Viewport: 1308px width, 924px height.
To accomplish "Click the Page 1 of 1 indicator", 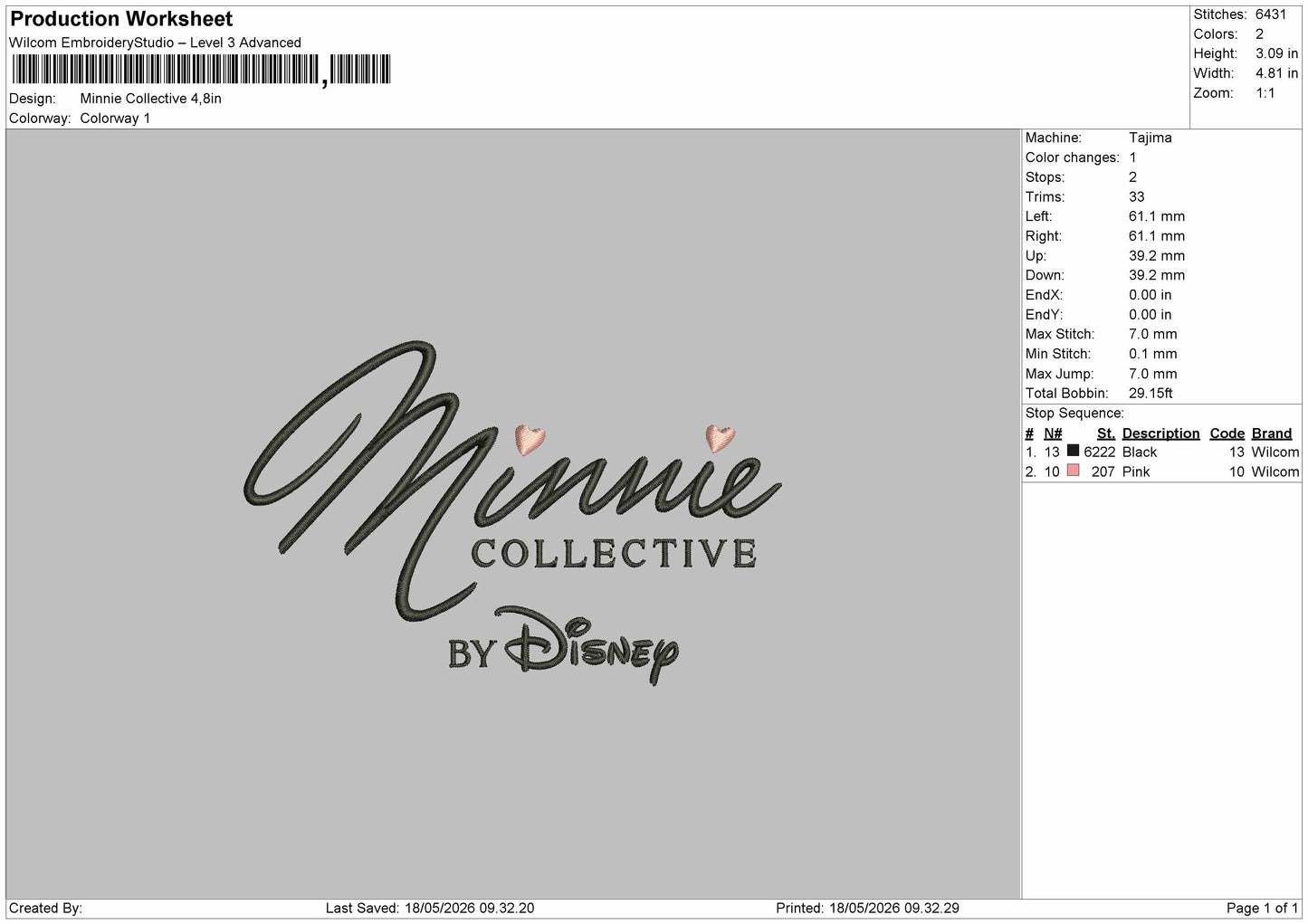I will (1262, 909).
